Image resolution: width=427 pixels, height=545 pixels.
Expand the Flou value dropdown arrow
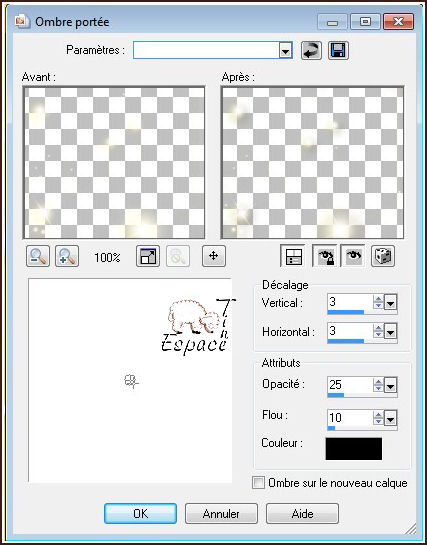[x=391, y=419]
